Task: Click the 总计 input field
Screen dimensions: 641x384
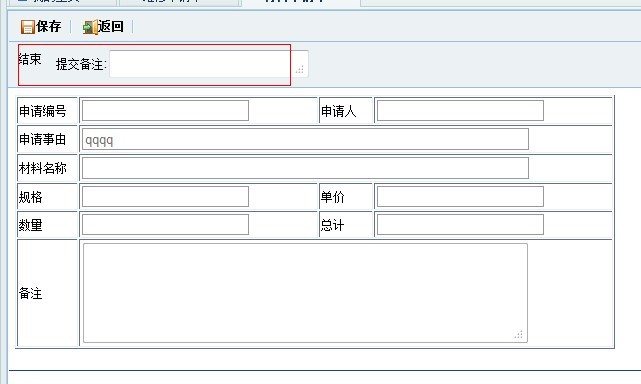Action: [460, 225]
